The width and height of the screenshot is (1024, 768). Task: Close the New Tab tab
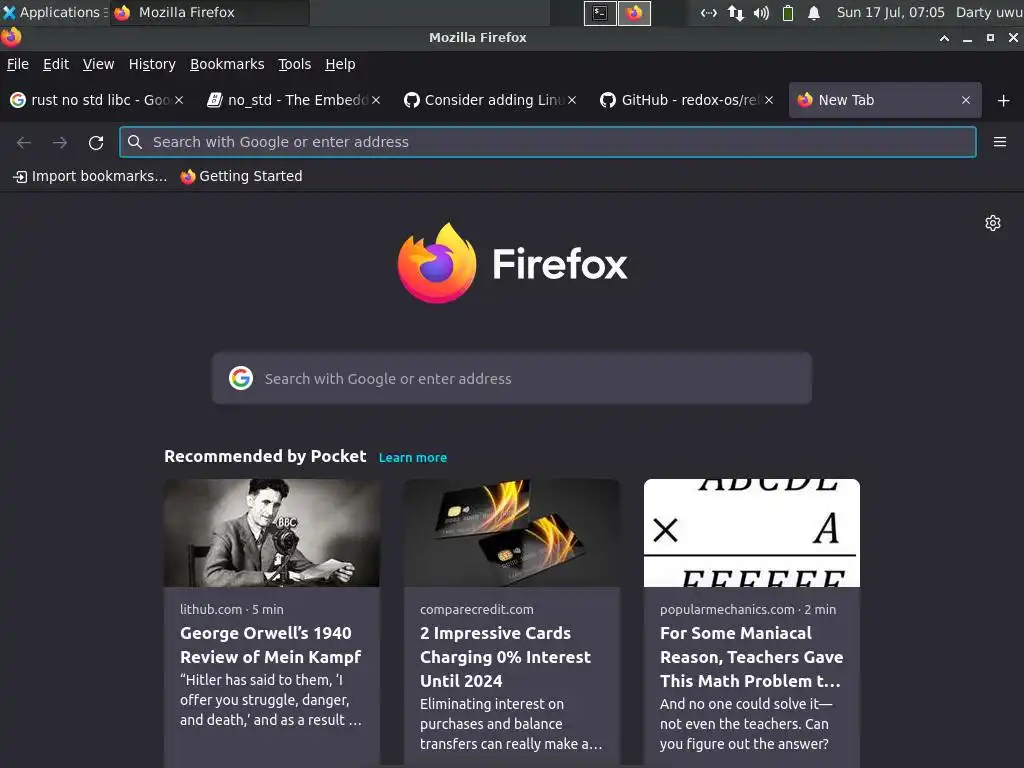point(966,100)
